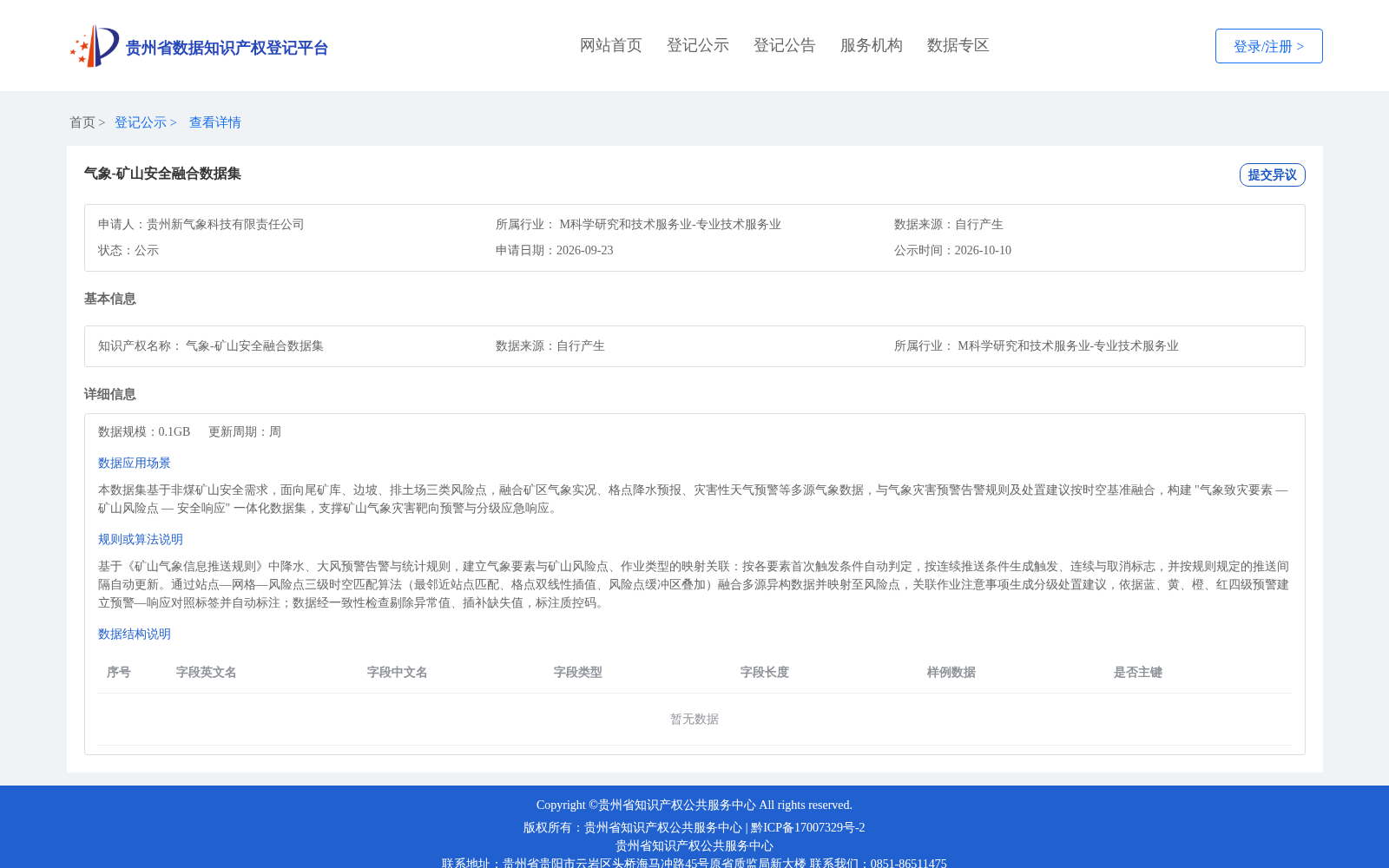Go to 登记公告 in the navigation
Image resolution: width=1389 pixels, height=868 pixels.
click(785, 45)
